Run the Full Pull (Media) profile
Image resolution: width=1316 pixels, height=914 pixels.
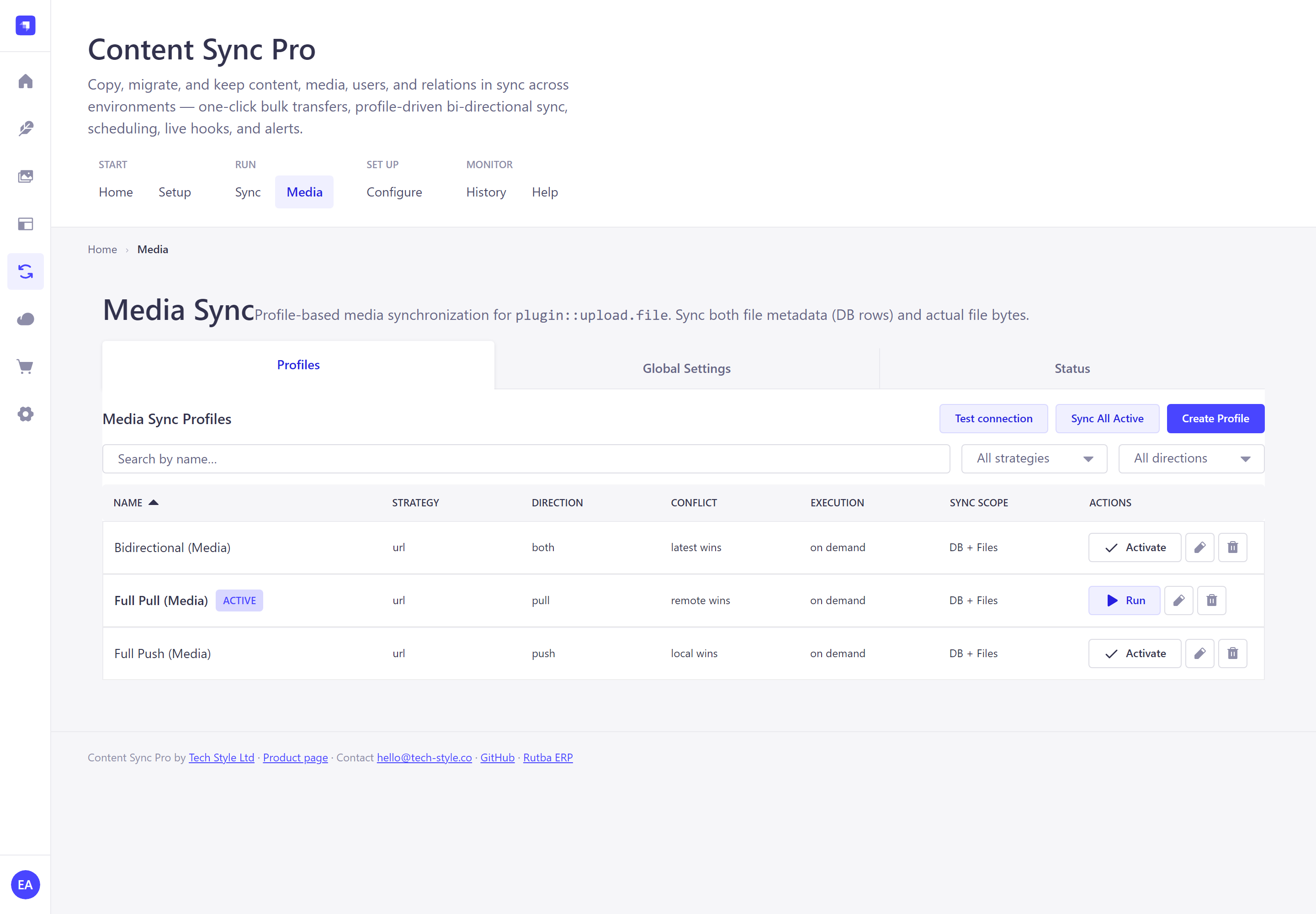(x=1124, y=600)
